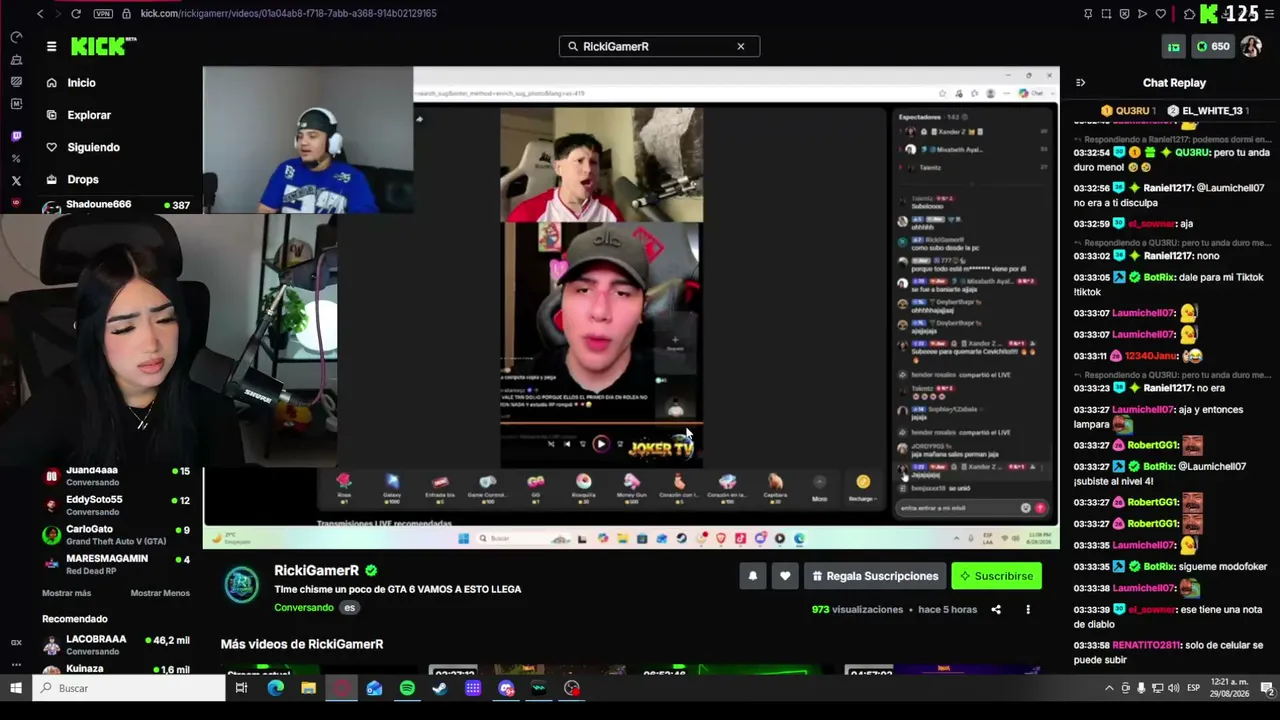Open the video more options menu
This screenshot has width=1280, height=720.
[1028, 609]
